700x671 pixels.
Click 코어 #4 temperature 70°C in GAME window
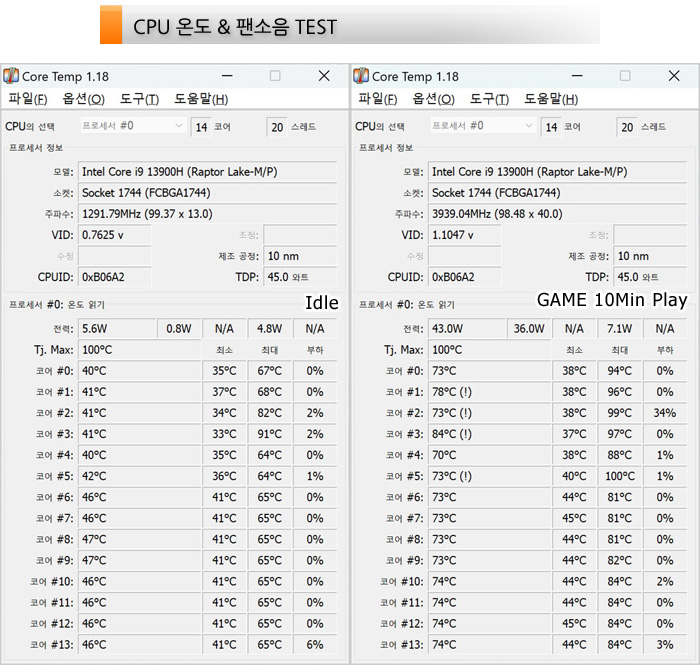[490, 455]
